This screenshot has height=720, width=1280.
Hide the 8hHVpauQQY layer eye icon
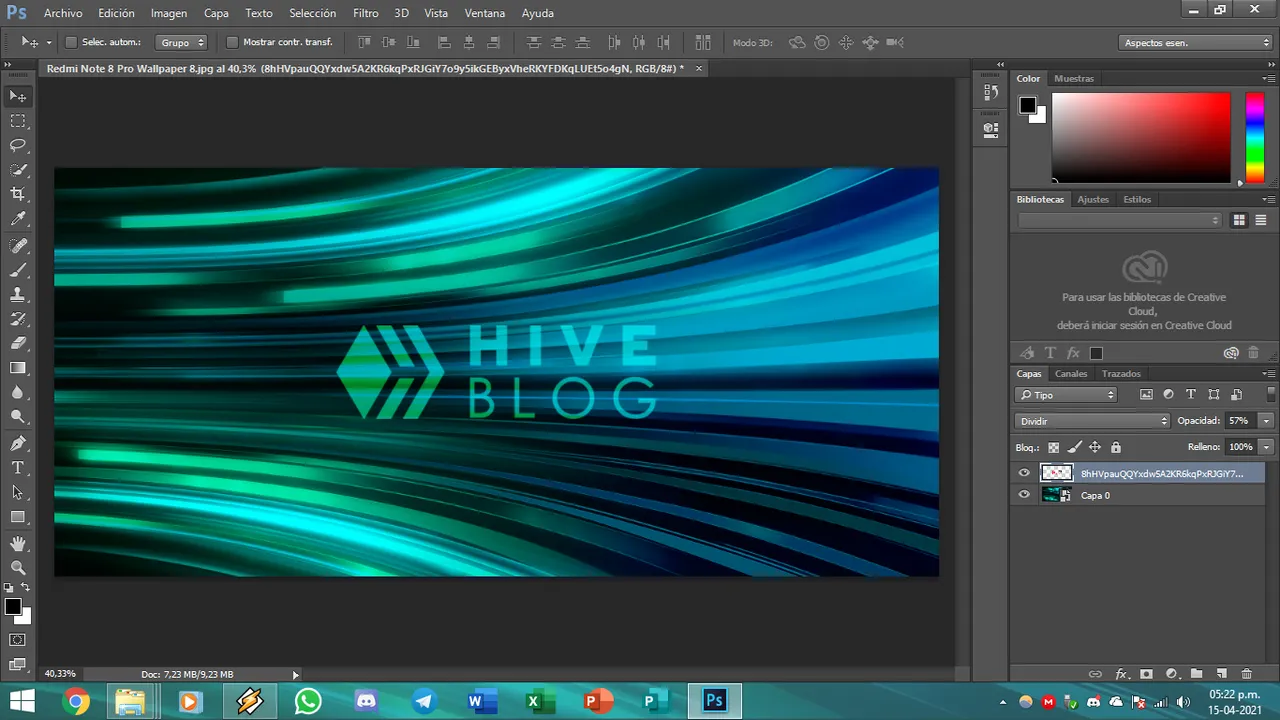[1023, 474]
